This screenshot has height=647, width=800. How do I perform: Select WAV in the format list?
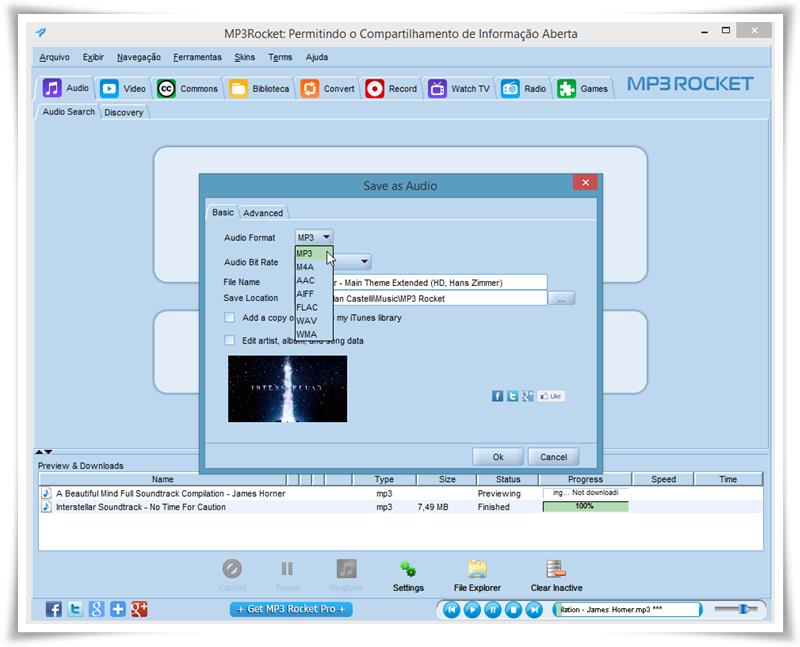click(x=313, y=320)
